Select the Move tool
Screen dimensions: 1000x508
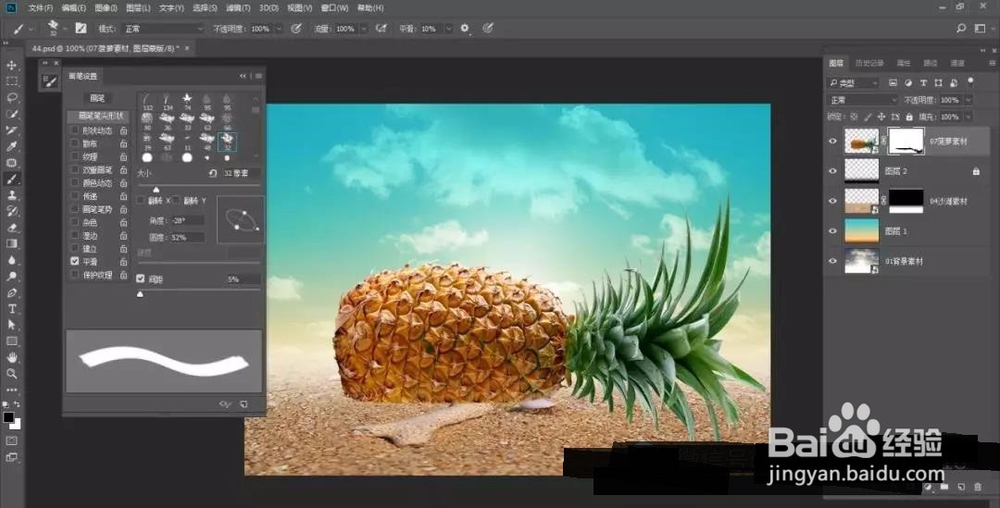pos(11,65)
